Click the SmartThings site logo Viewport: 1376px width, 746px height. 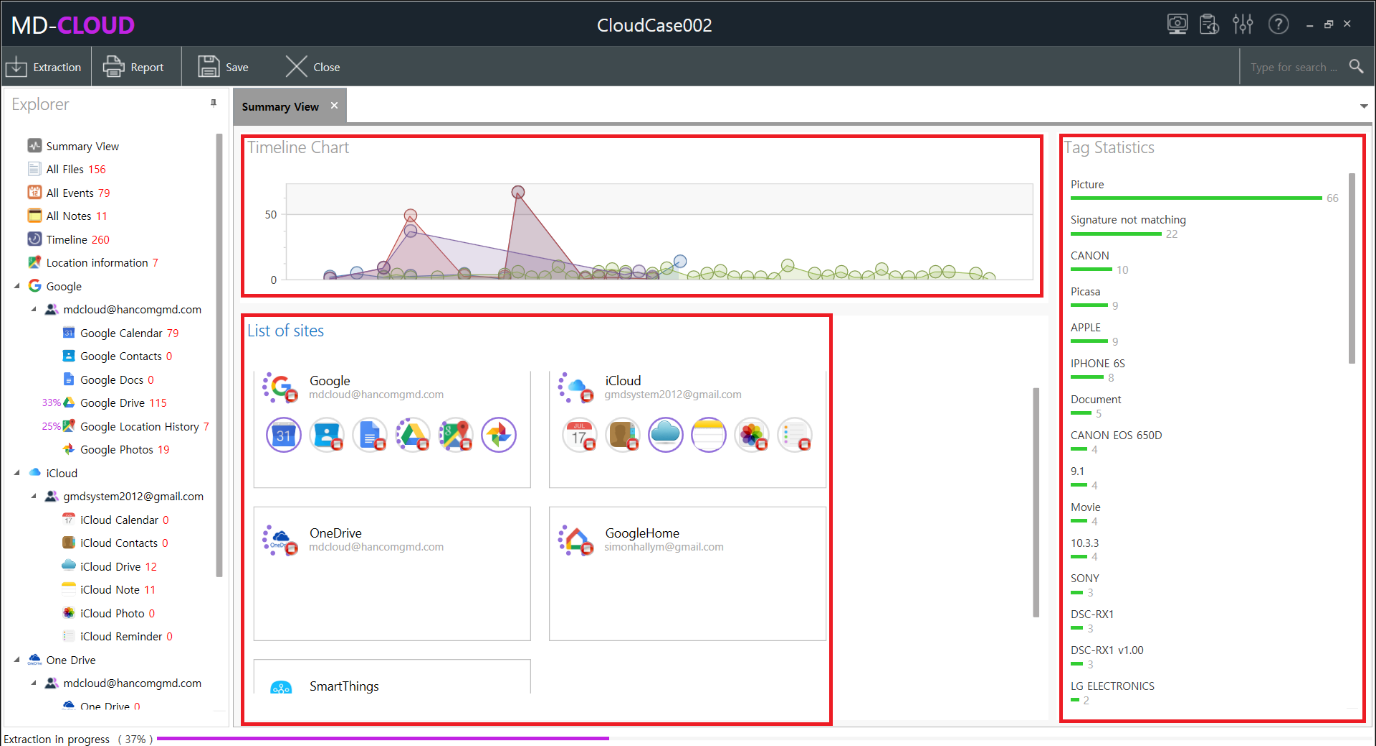[x=281, y=687]
